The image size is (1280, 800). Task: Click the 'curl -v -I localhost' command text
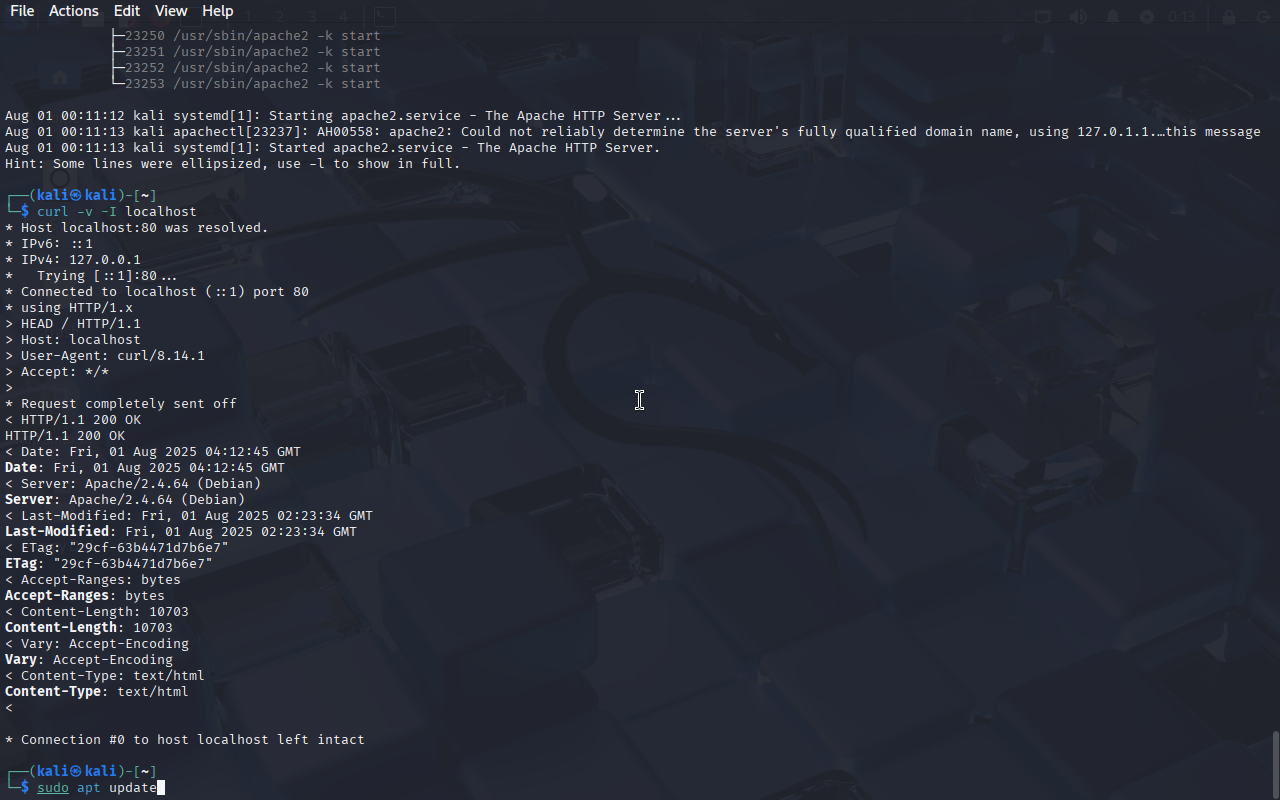(117, 212)
